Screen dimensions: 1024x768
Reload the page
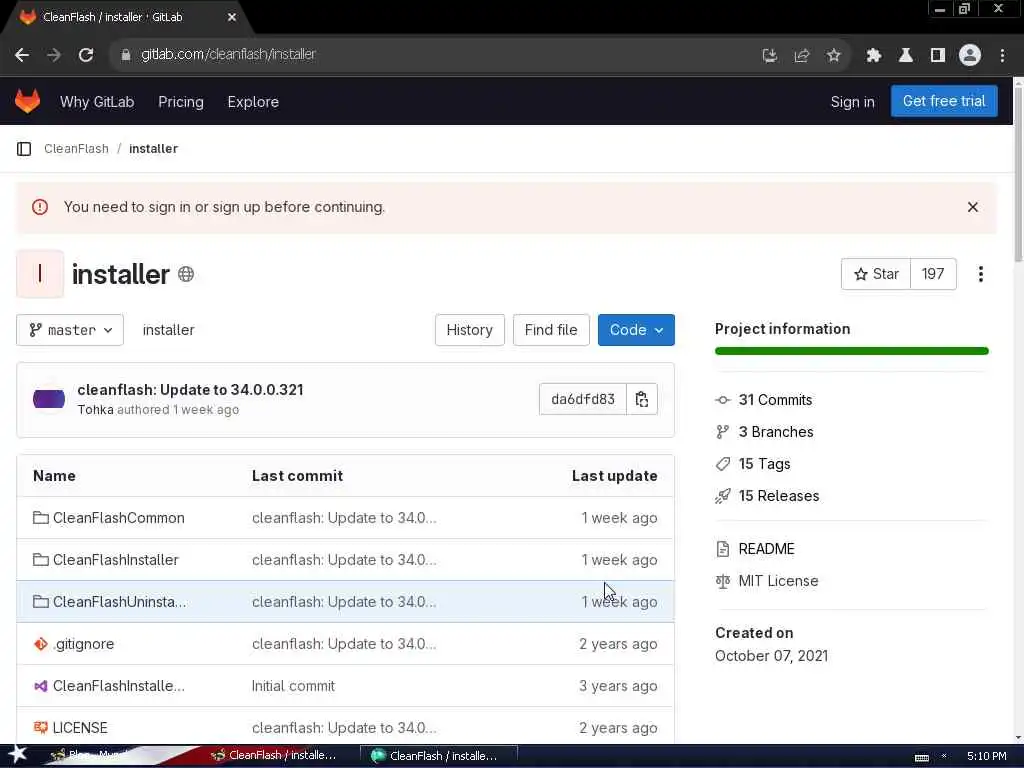[86, 56]
